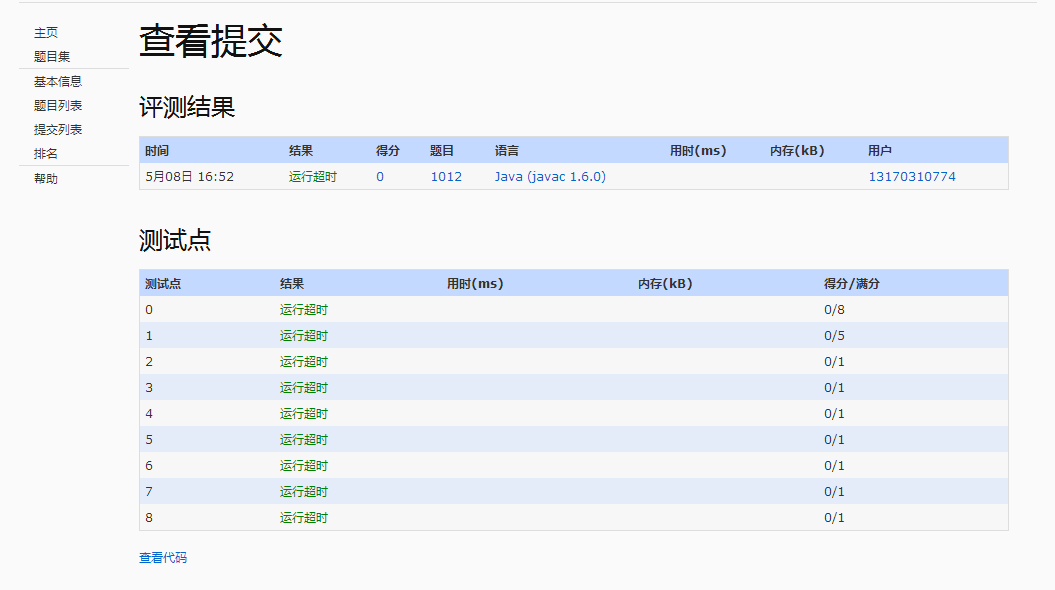Click 运行超时 result for test point 6
1055x590 pixels.
(304, 466)
